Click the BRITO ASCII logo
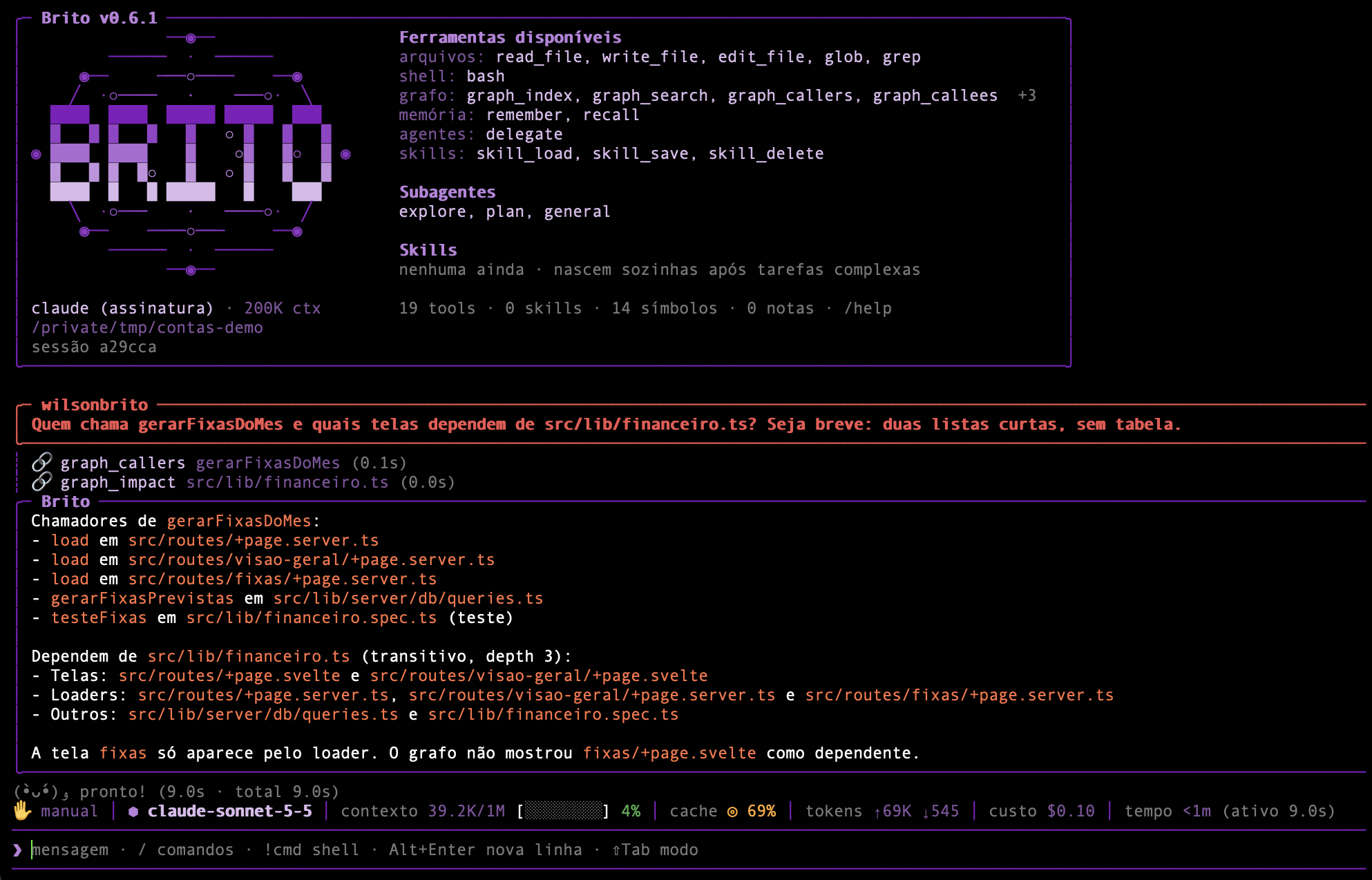This screenshot has width=1372, height=880. tap(191, 153)
